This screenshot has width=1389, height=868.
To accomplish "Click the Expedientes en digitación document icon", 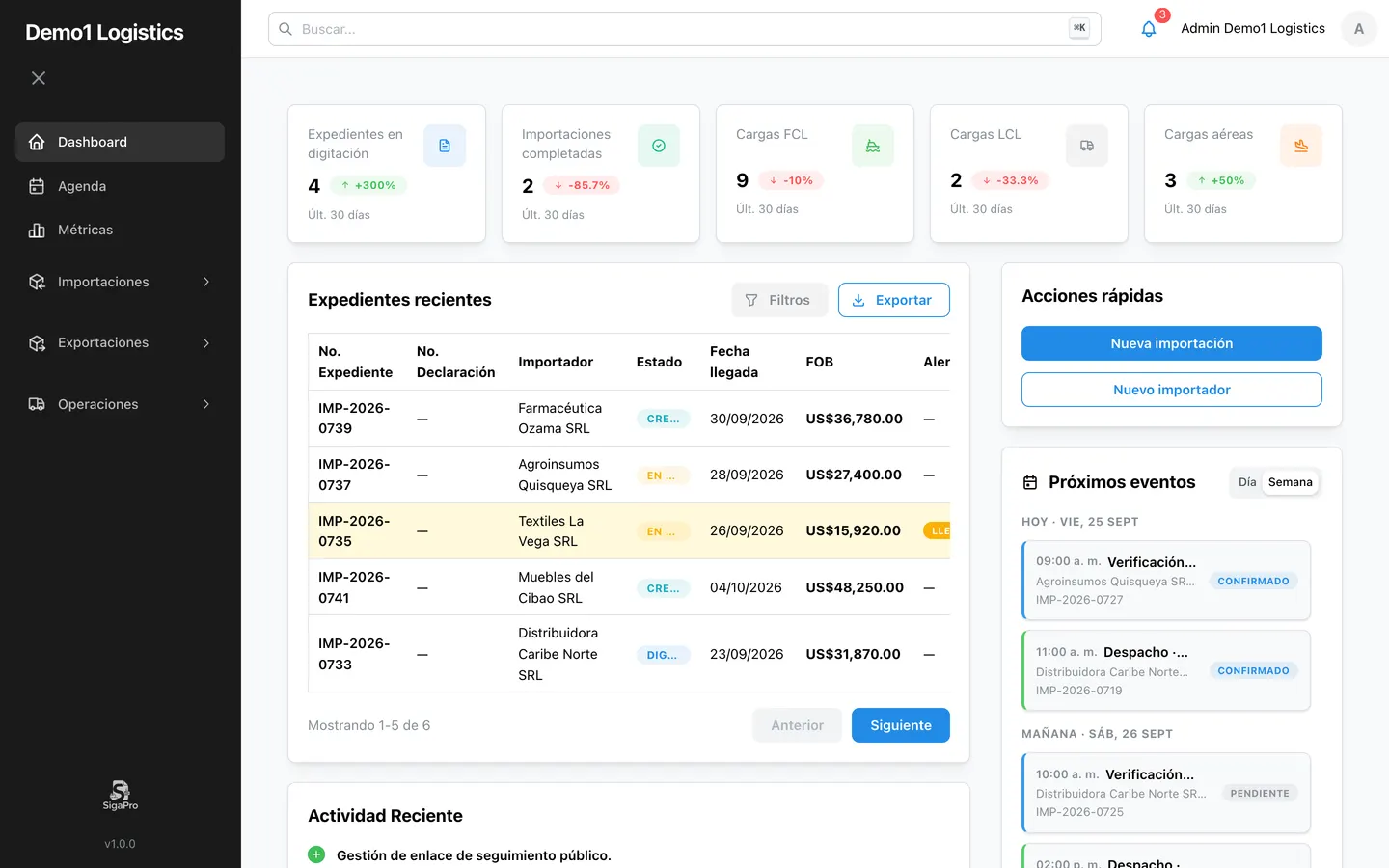I will [445, 146].
